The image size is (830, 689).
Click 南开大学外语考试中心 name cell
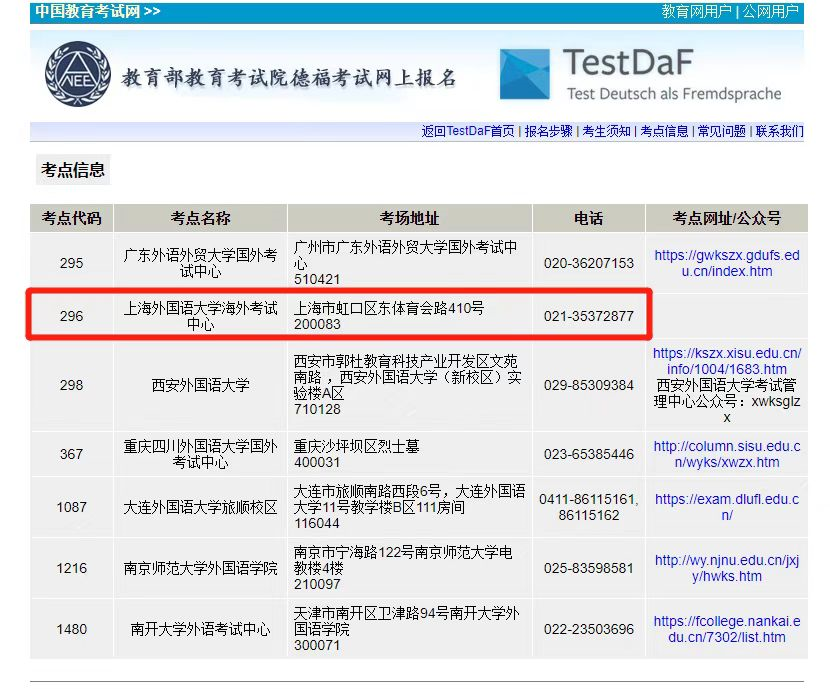(201, 629)
